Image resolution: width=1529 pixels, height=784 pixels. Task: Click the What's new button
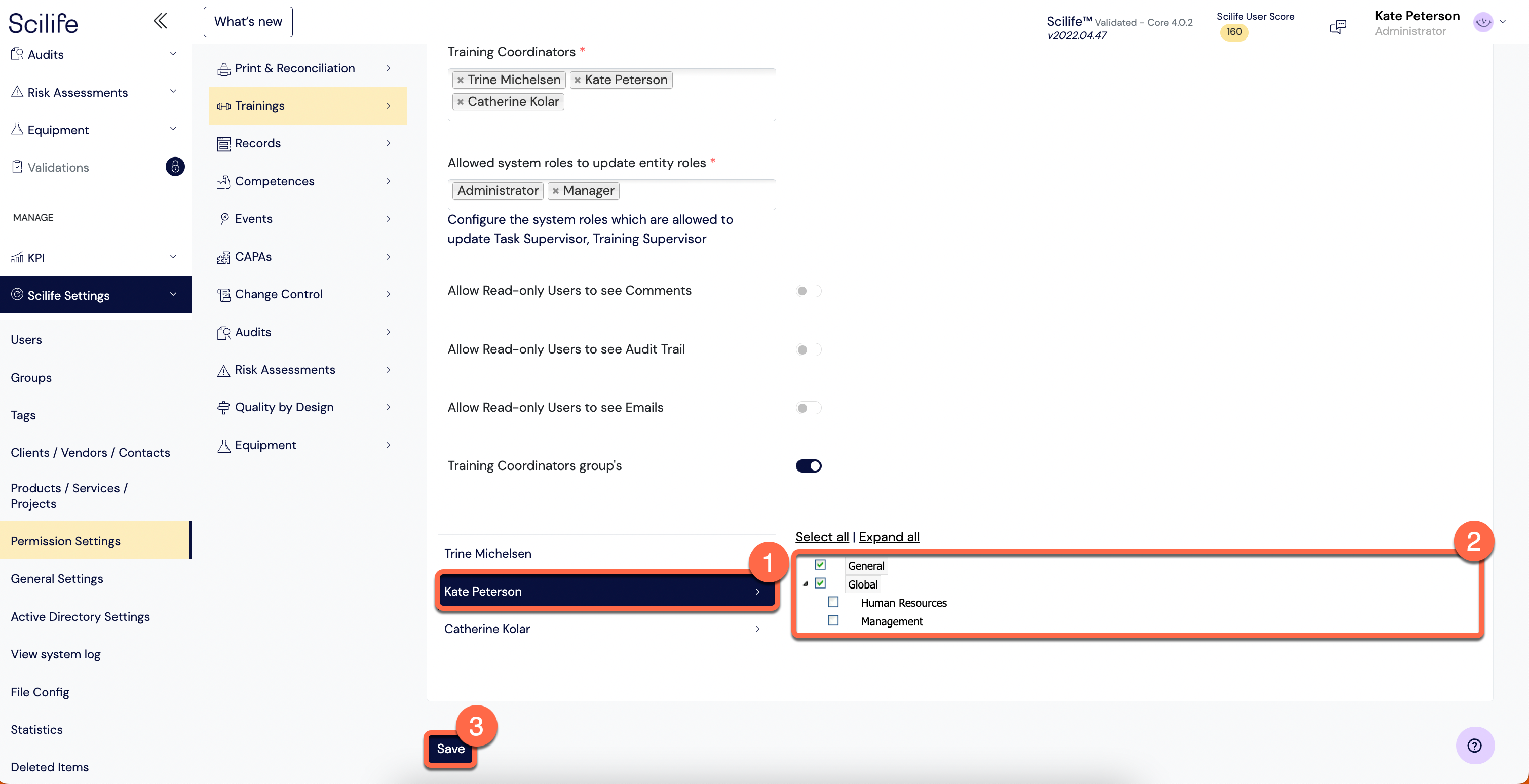[x=248, y=22]
